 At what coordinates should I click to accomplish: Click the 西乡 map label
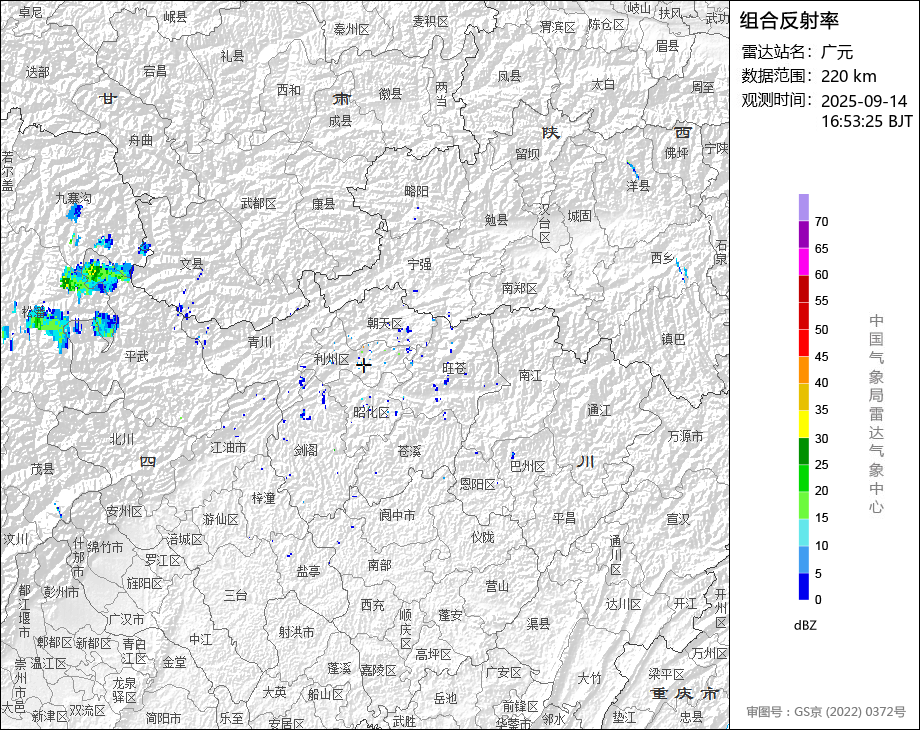pos(662,258)
